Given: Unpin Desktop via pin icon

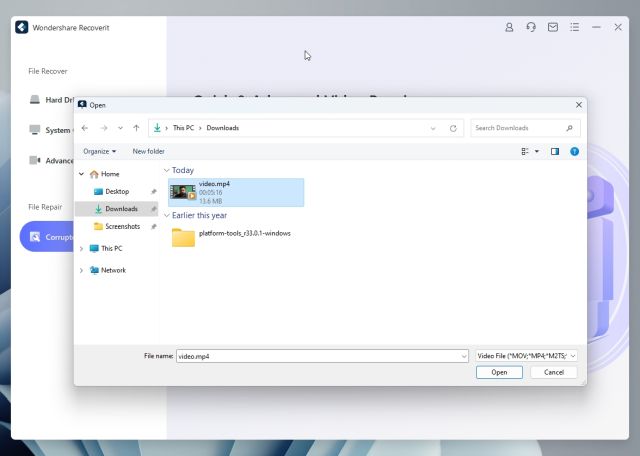Looking at the screenshot, I should (153, 191).
